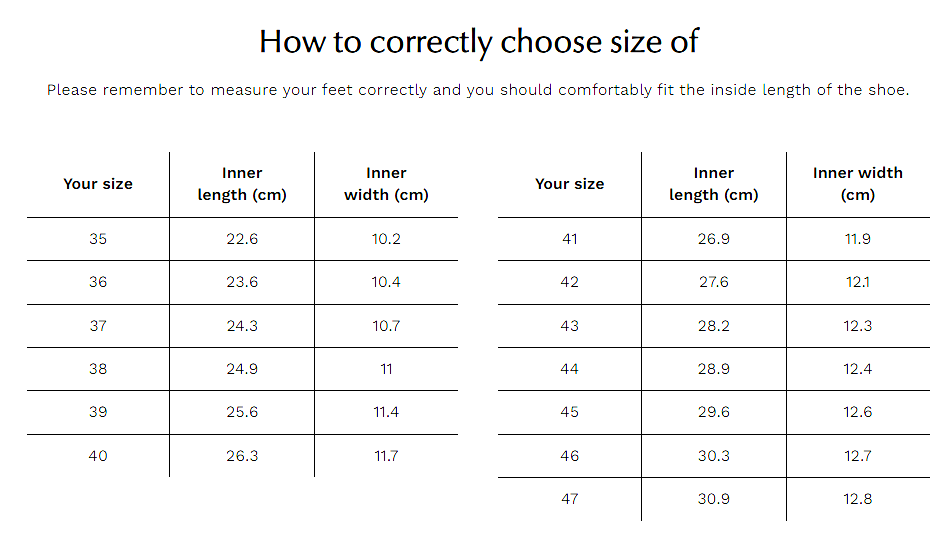The width and height of the screenshot is (950, 552).
Task: Click the measuring instruction sentence
Action: pyautogui.click(x=478, y=90)
